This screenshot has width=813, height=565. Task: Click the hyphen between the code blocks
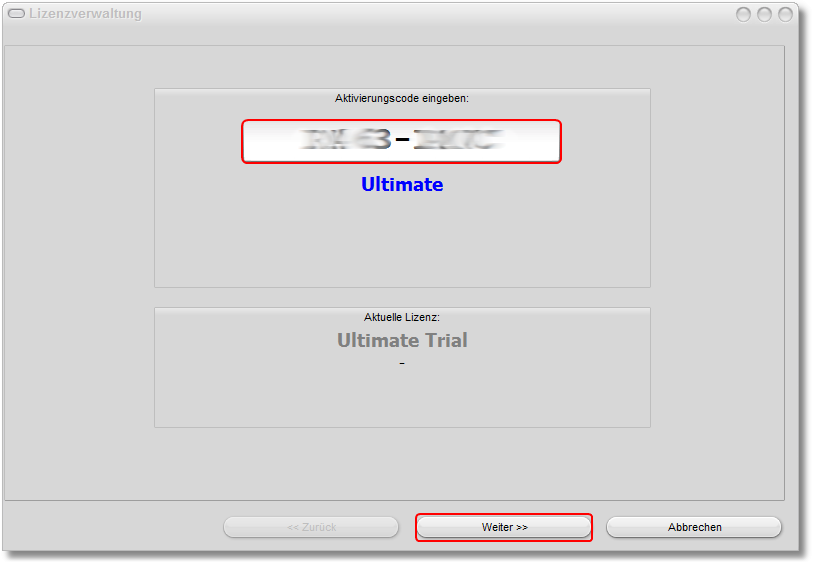coord(402,141)
